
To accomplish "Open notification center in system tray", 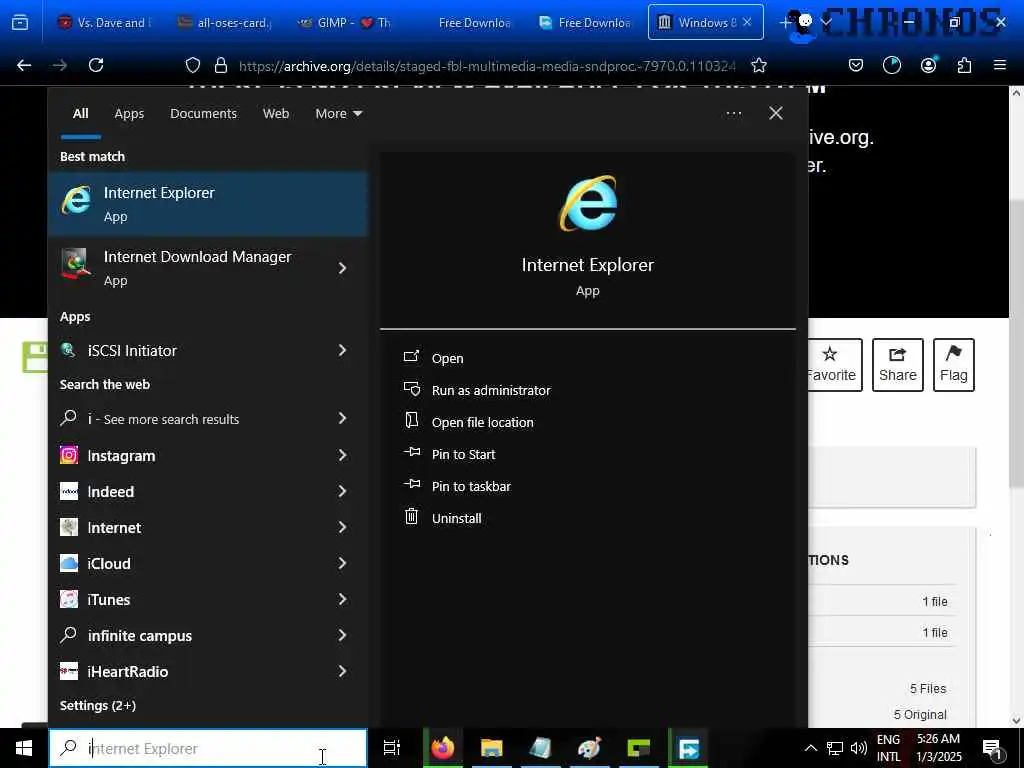I will point(993,748).
